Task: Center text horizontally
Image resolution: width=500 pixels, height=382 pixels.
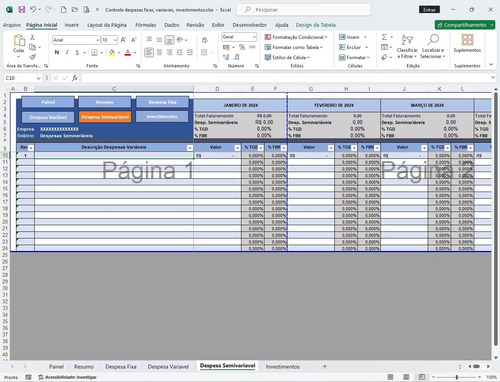Action: (x=159, y=52)
